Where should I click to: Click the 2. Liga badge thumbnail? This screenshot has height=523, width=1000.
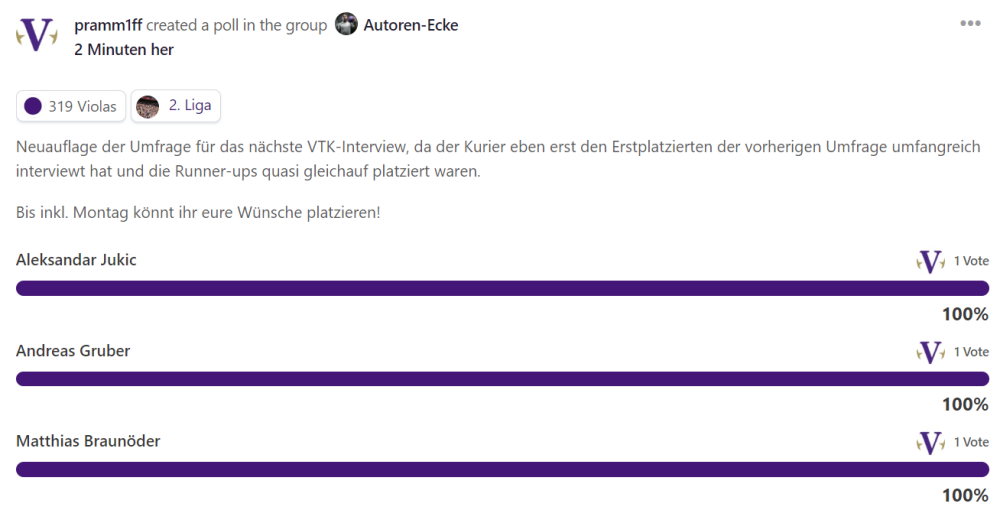coord(148,106)
